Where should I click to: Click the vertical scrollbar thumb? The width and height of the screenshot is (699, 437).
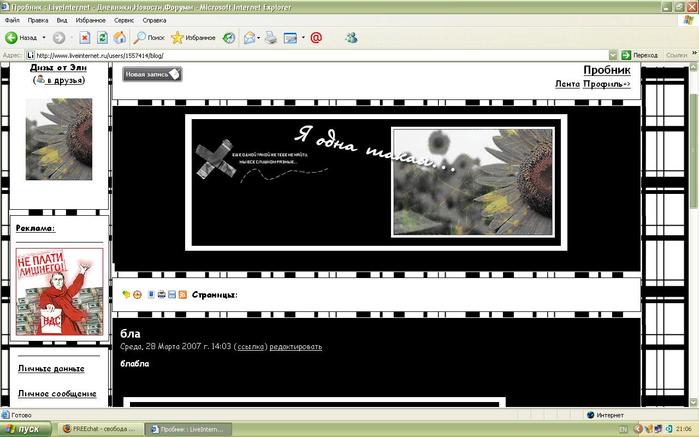pyautogui.click(x=693, y=152)
